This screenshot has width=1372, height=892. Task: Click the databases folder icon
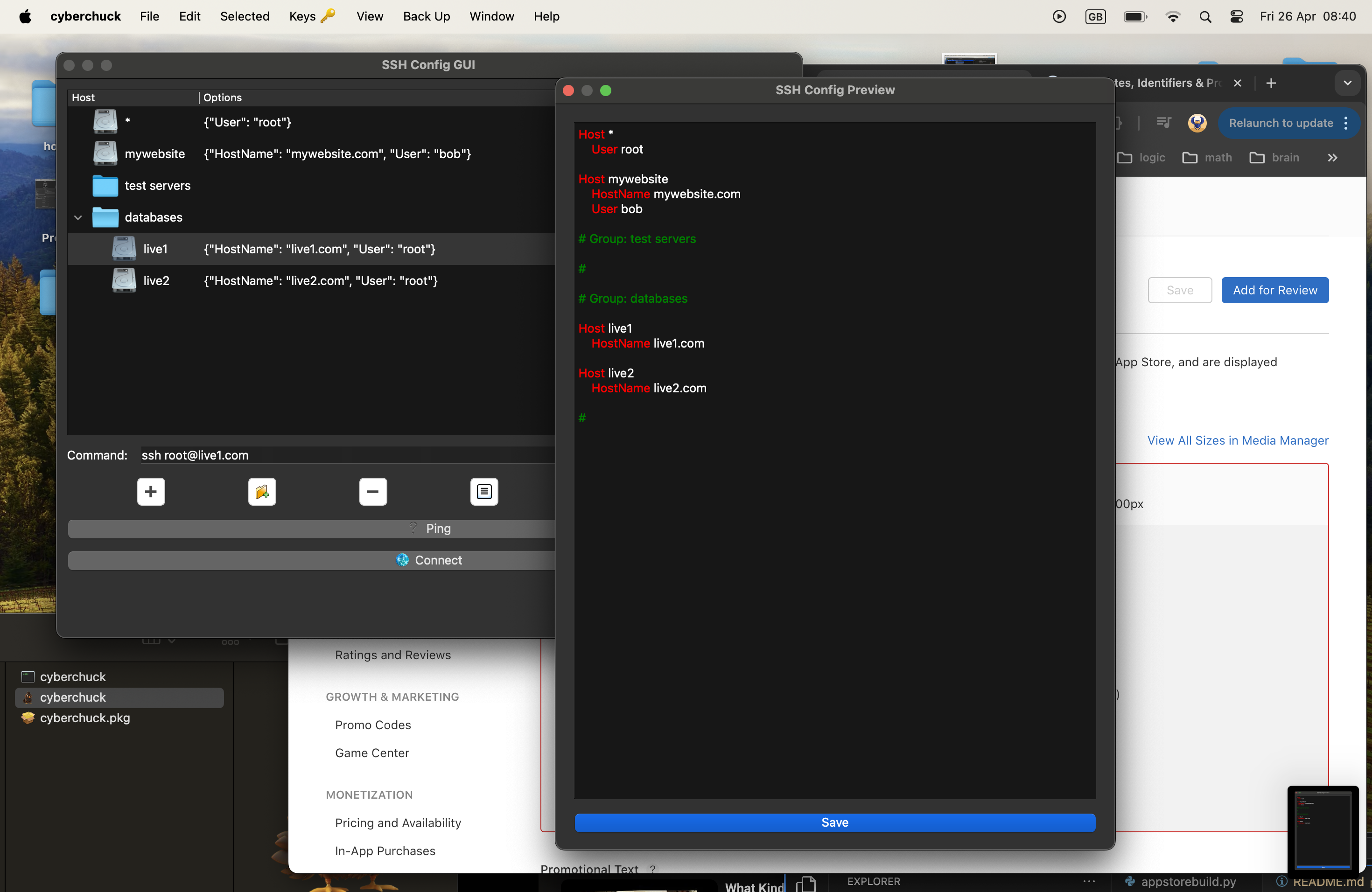105,217
